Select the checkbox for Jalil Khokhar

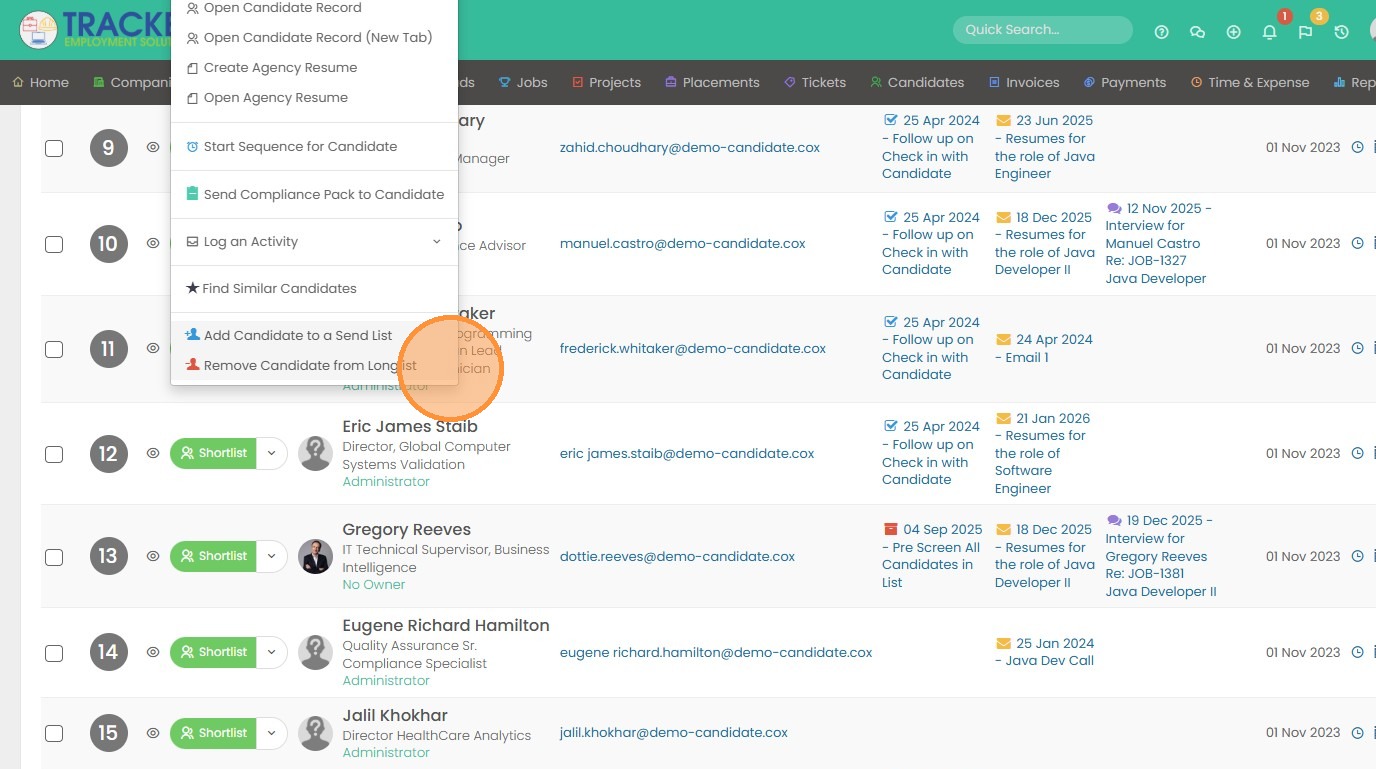(54, 734)
